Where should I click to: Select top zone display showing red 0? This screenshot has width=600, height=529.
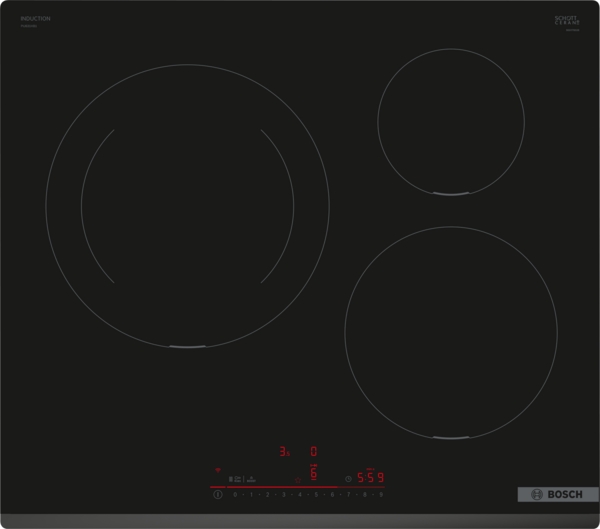click(313, 451)
